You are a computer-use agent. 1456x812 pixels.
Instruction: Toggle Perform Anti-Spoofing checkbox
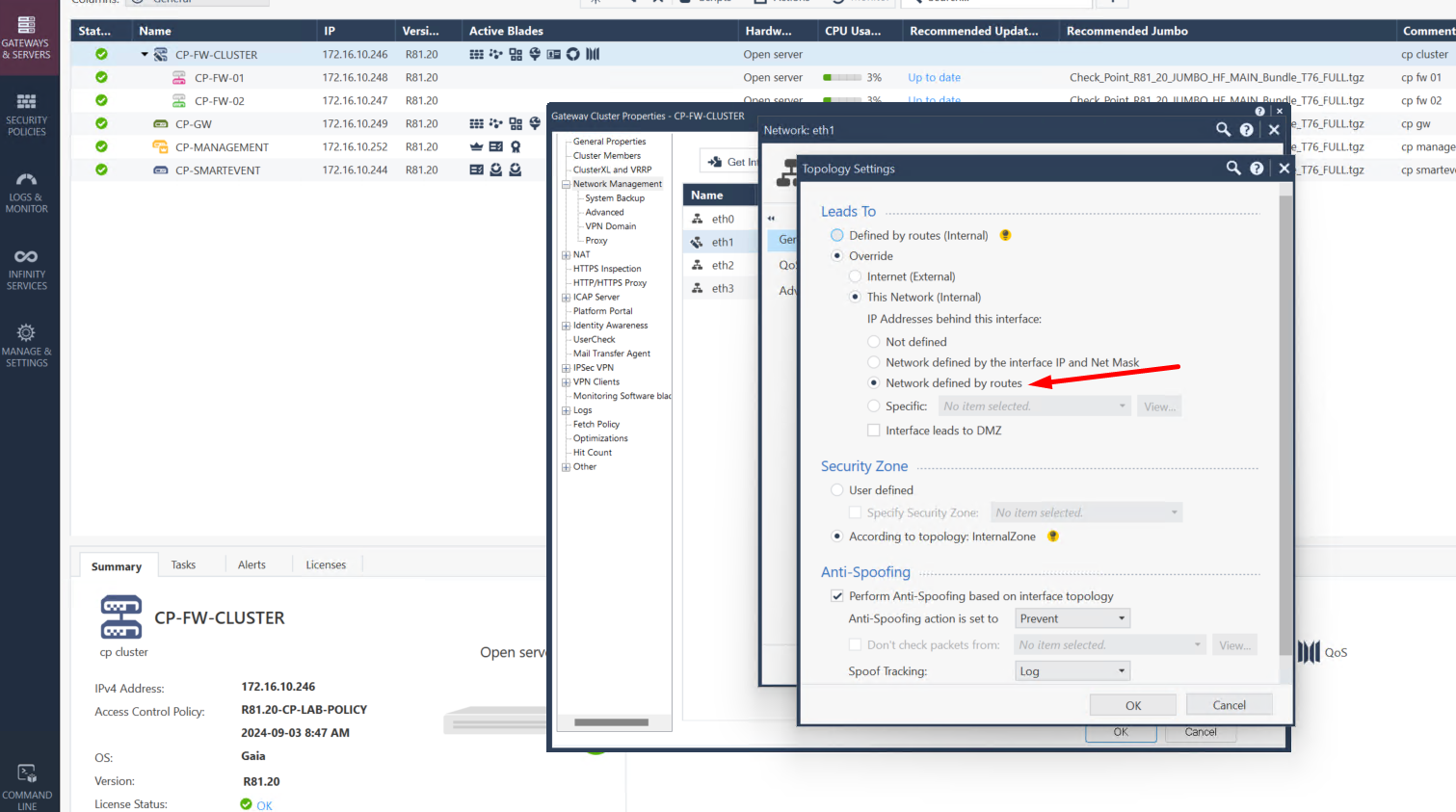point(837,596)
